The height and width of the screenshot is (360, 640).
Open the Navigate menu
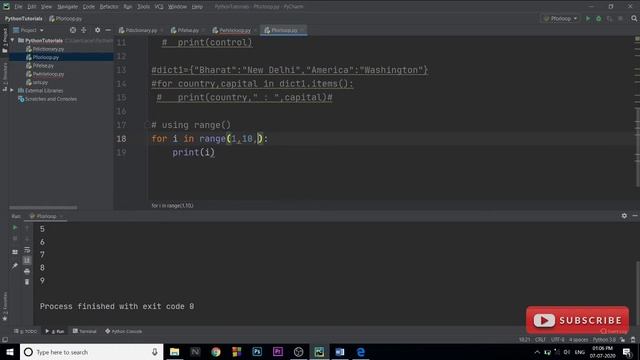67,7
